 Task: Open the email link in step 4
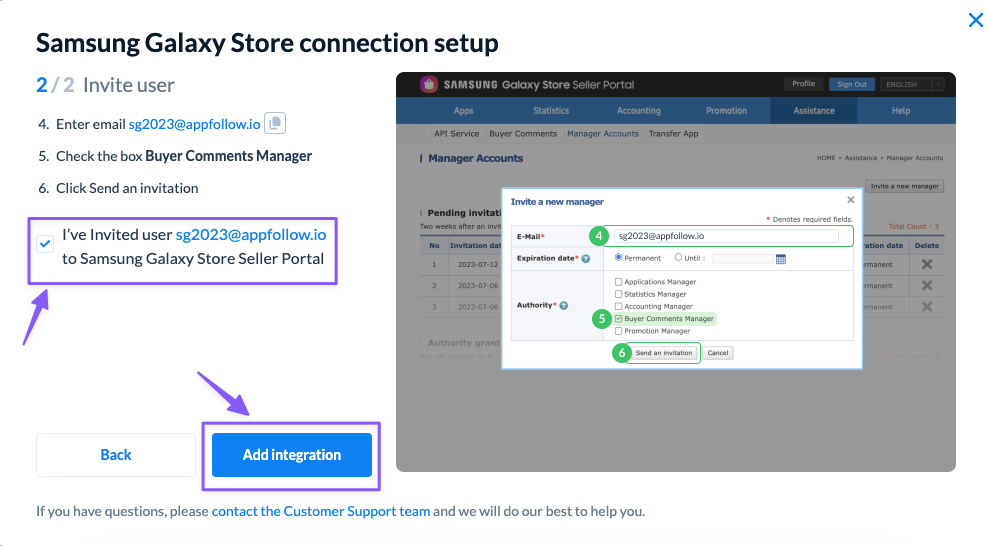pyautogui.click(x=194, y=124)
